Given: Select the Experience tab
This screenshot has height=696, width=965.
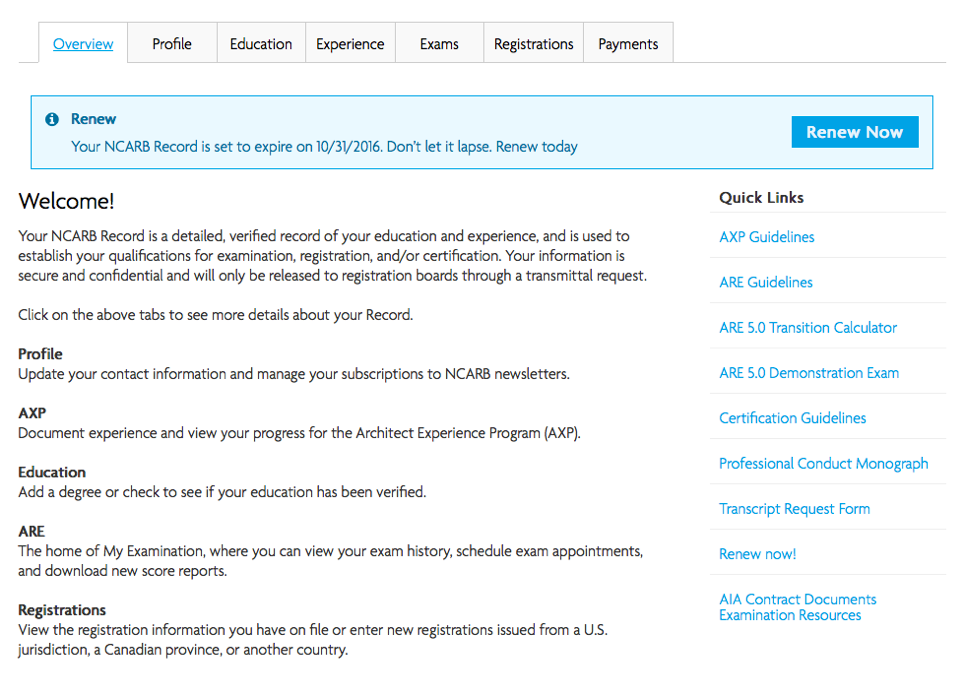Looking at the screenshot, I should 350,43.
